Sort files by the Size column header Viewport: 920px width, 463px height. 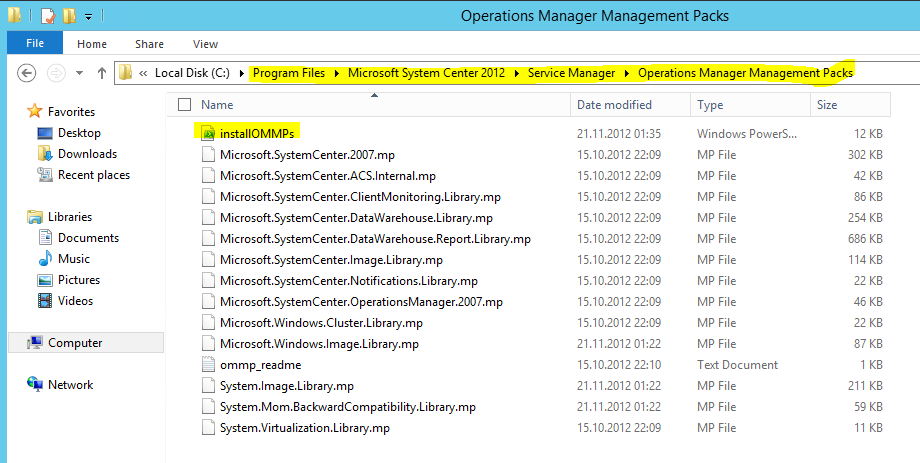(827, 105)
